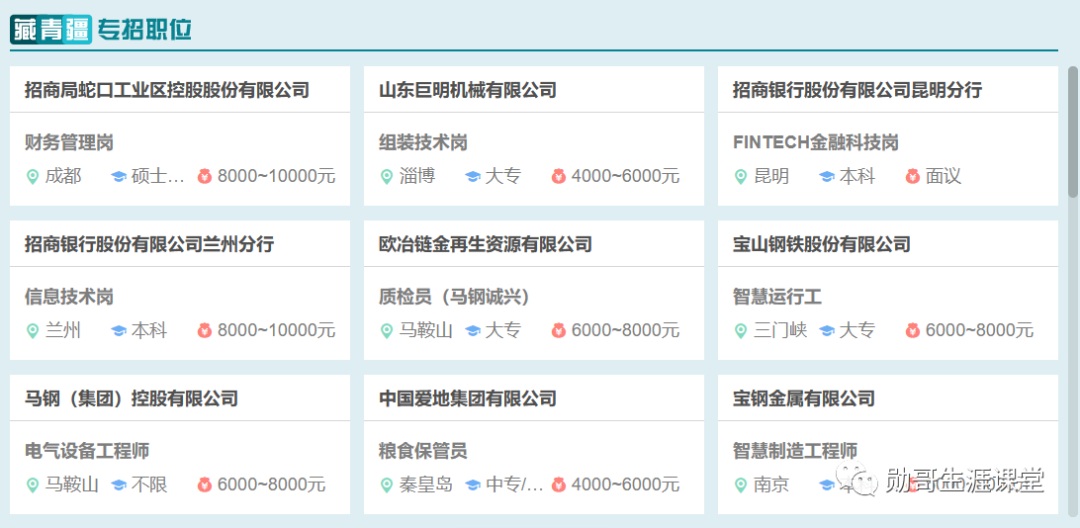1080x528 pixels.
Task: Click 面议 salary text in 昆明 card
Action: point(943,177)
